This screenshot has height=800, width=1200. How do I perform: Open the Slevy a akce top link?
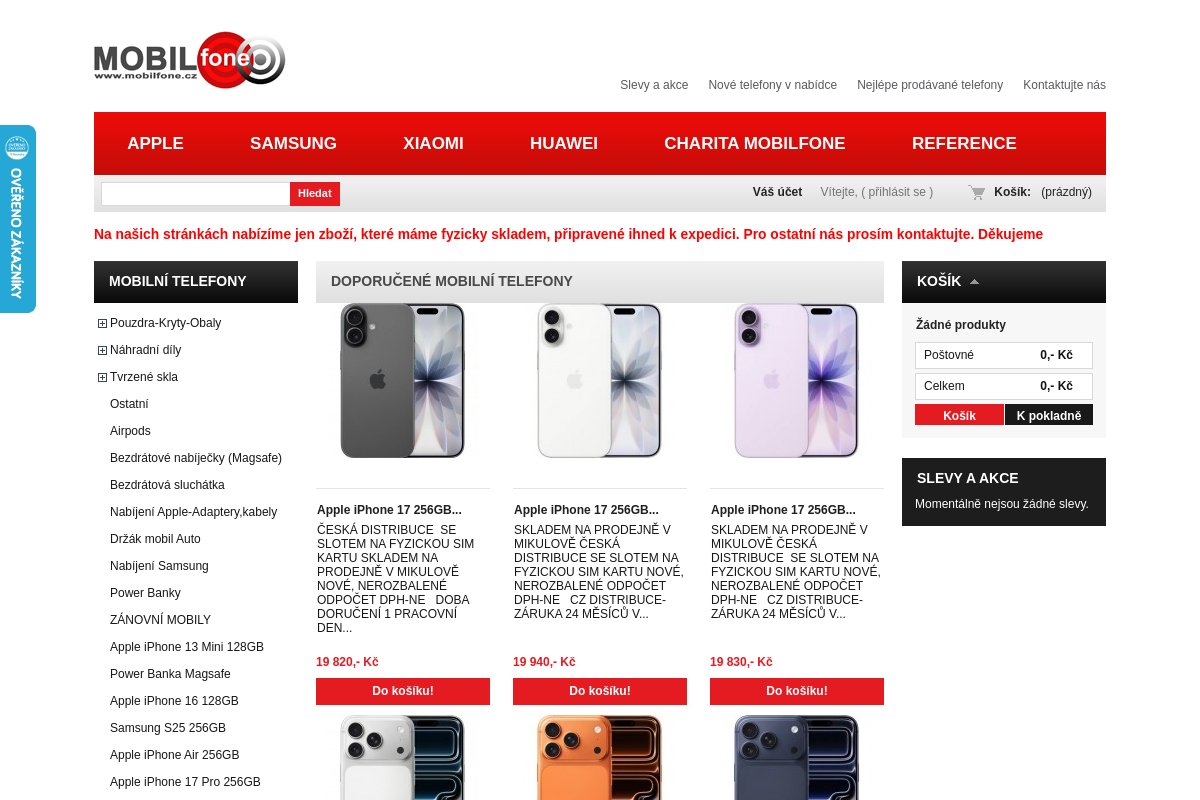pyautogui.click(x=654, y=85)
